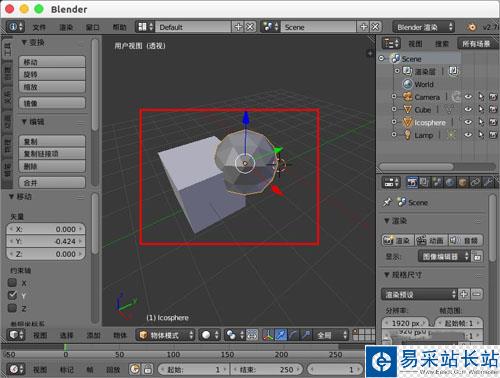Image resolution: width=500 pixels, height=378 pixels.
Task: Toggle manipulate center points button
Action: click(x=252, y=335)
